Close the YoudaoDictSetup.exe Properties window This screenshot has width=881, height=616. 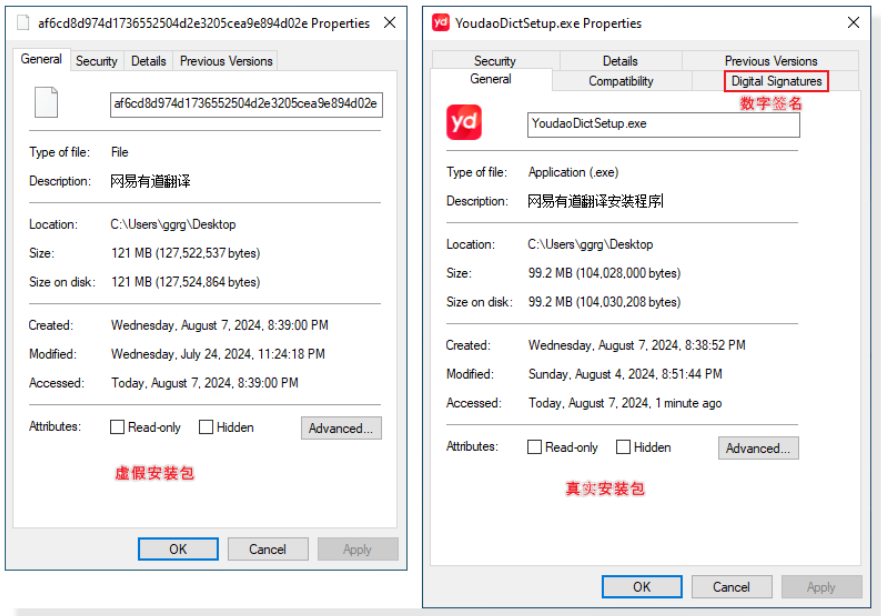853,22
